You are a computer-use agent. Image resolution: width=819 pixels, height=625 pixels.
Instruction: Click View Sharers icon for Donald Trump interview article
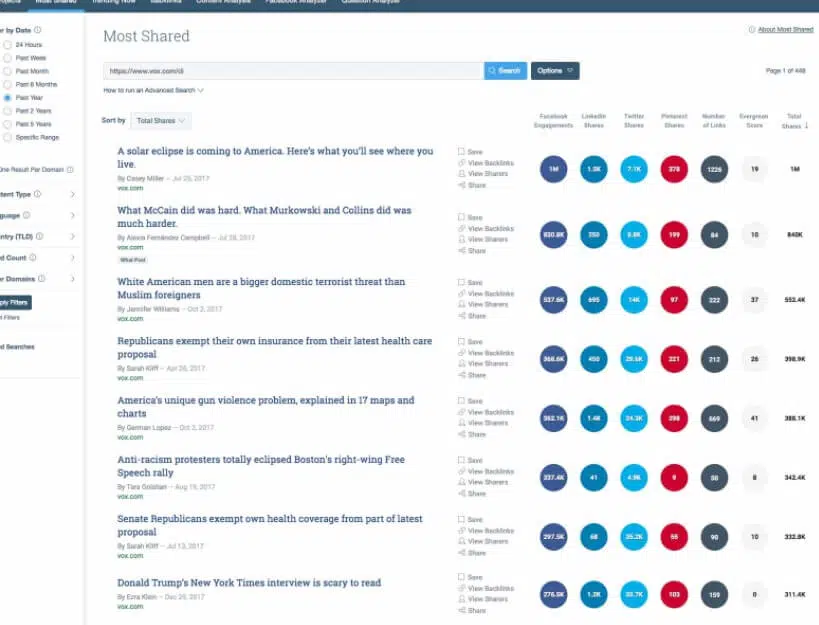click(462, 600)
